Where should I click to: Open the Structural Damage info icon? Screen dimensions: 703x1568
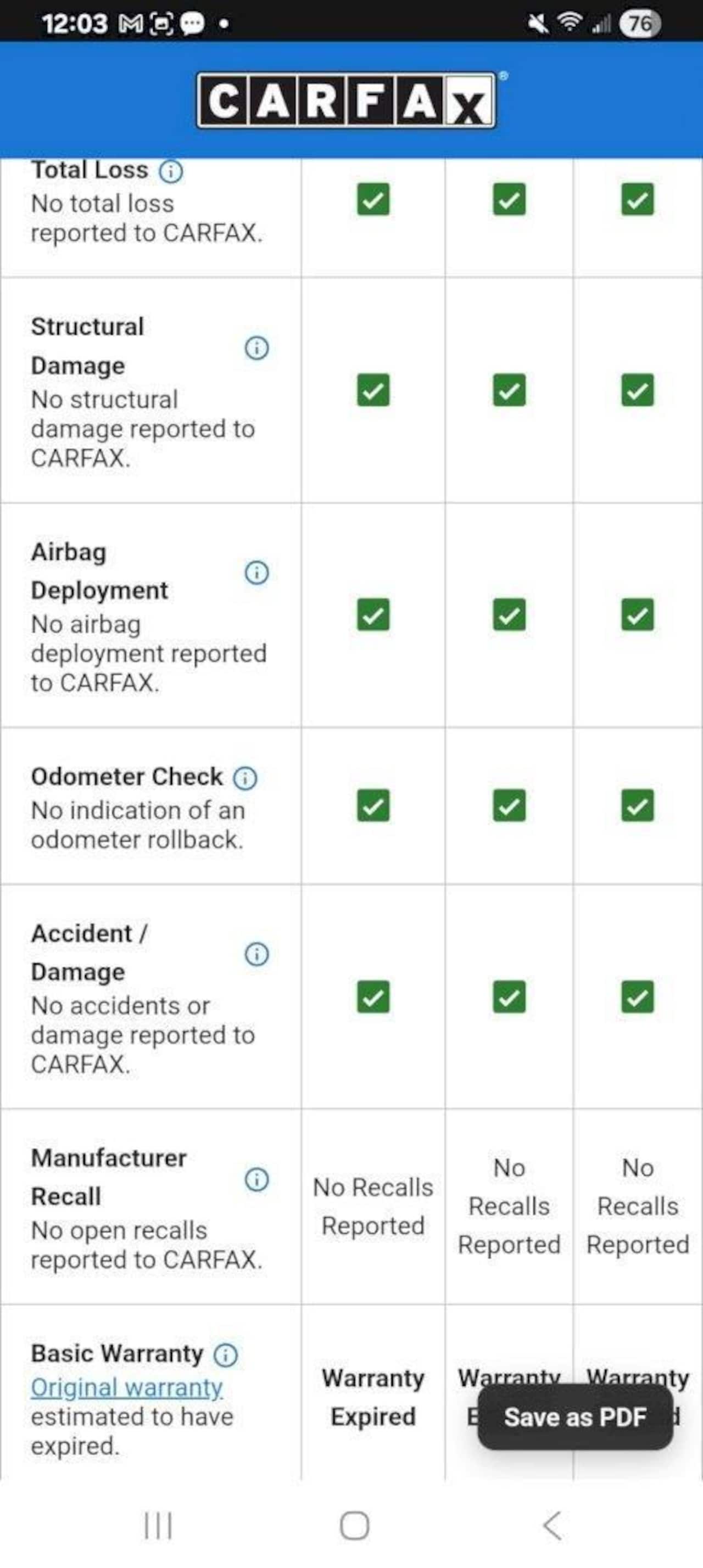pyautogui.click(x=256, y=348)
